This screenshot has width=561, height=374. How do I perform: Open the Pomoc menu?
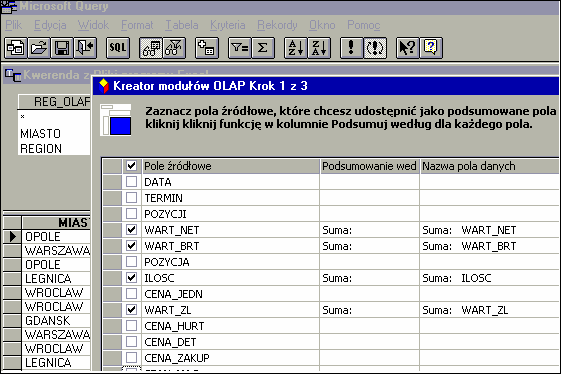click(364, 25)
